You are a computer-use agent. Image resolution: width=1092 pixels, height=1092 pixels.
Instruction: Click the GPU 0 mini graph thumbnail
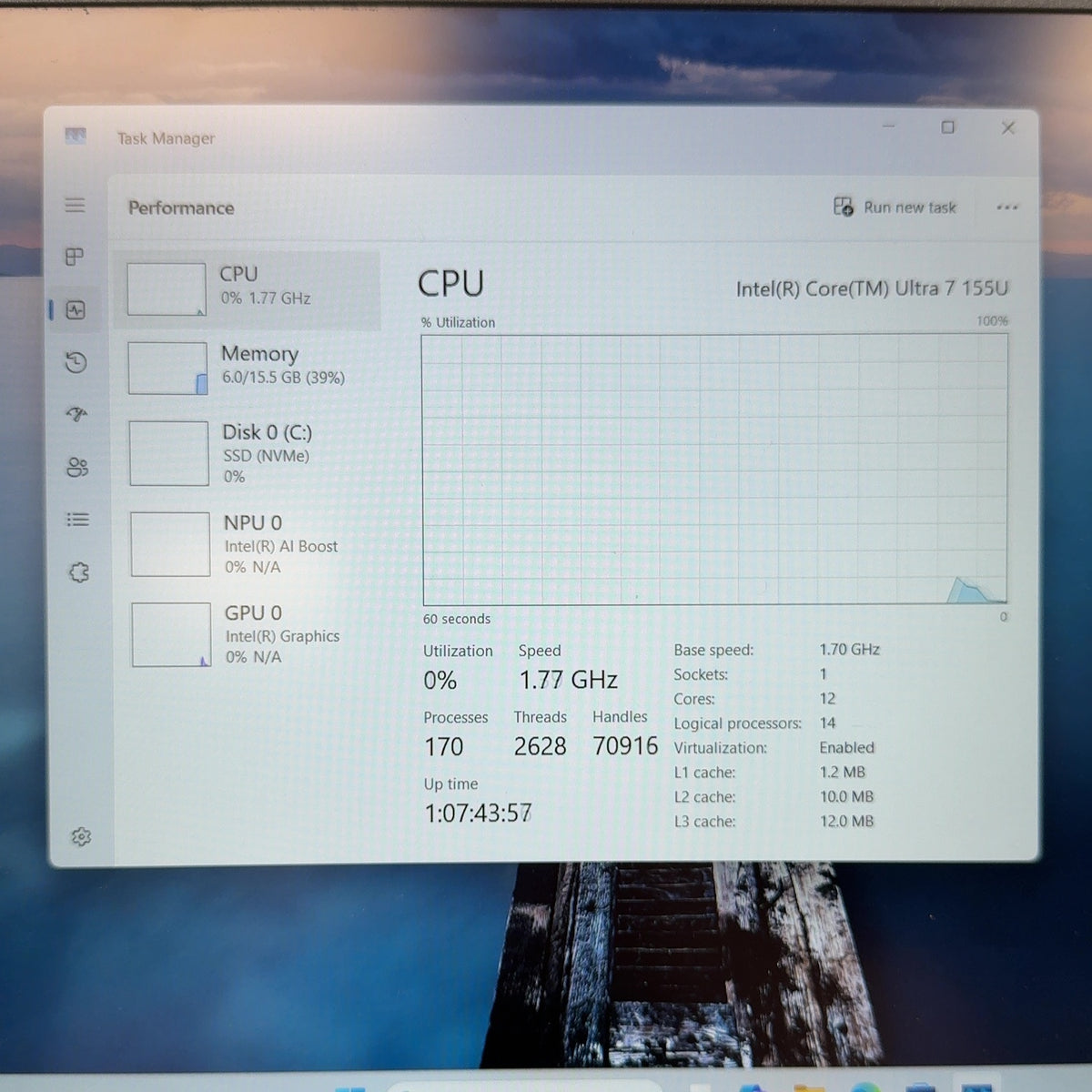171,634
